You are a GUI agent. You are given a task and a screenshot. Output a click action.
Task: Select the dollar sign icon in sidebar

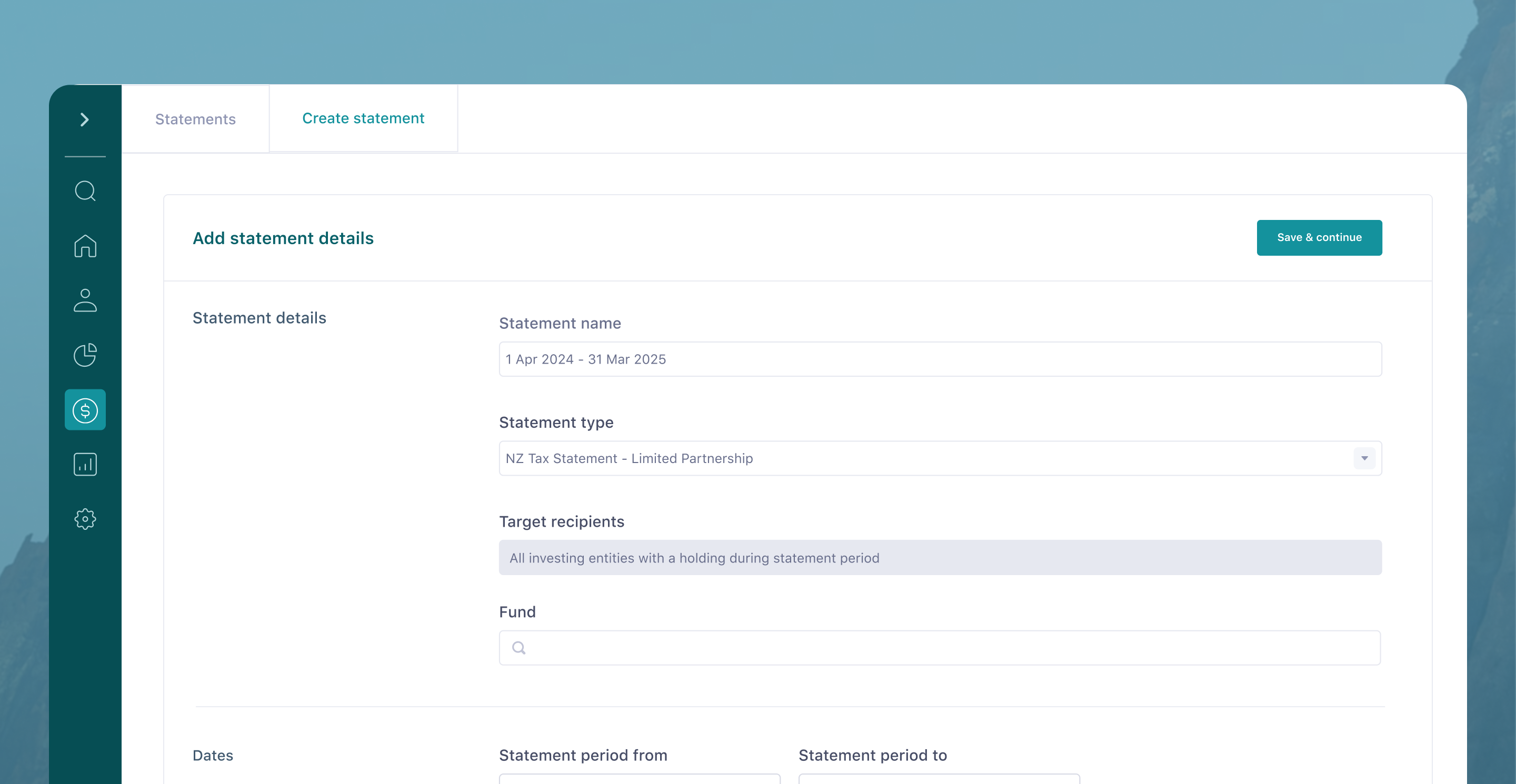coord(85,410)
